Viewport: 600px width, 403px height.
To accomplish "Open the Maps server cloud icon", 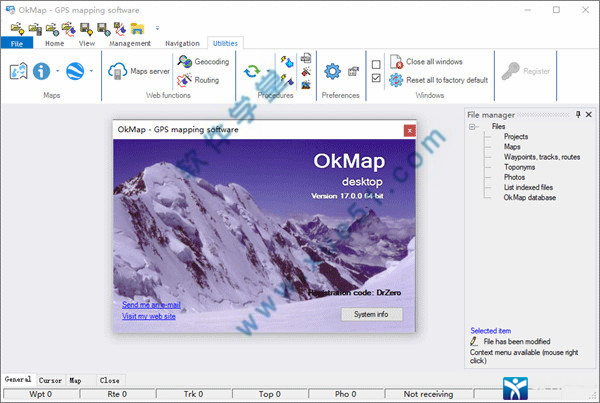I will coord(117,71).
